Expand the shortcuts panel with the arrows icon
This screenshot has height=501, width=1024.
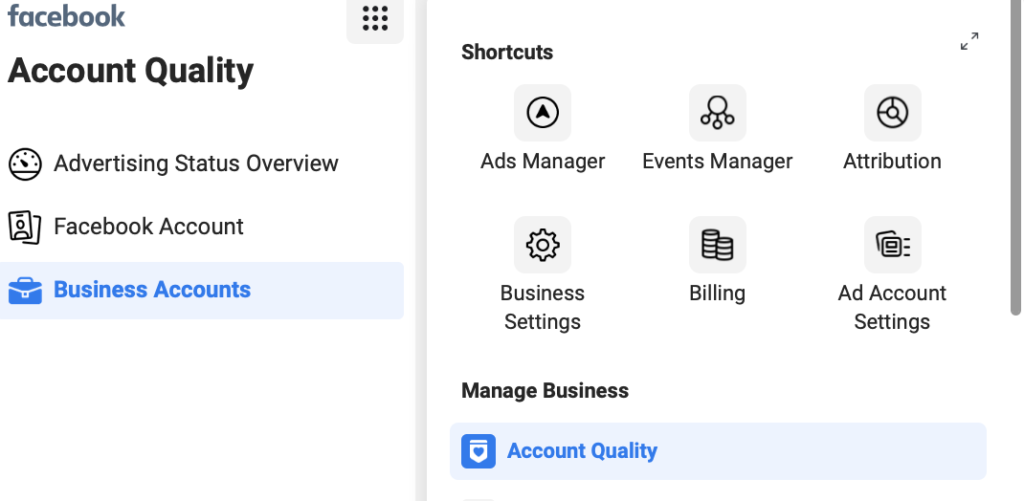pos(969,42)
